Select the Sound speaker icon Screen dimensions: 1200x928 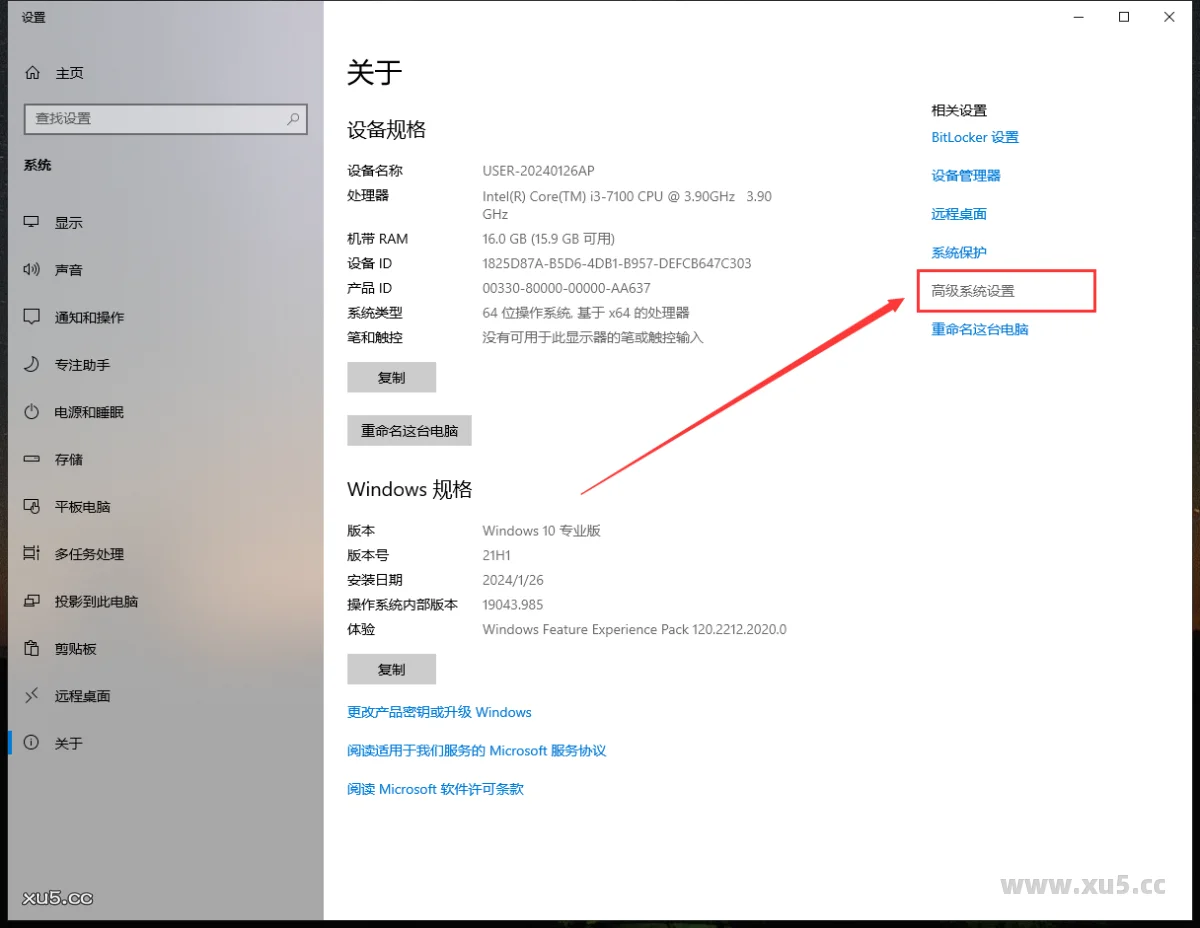32,270
